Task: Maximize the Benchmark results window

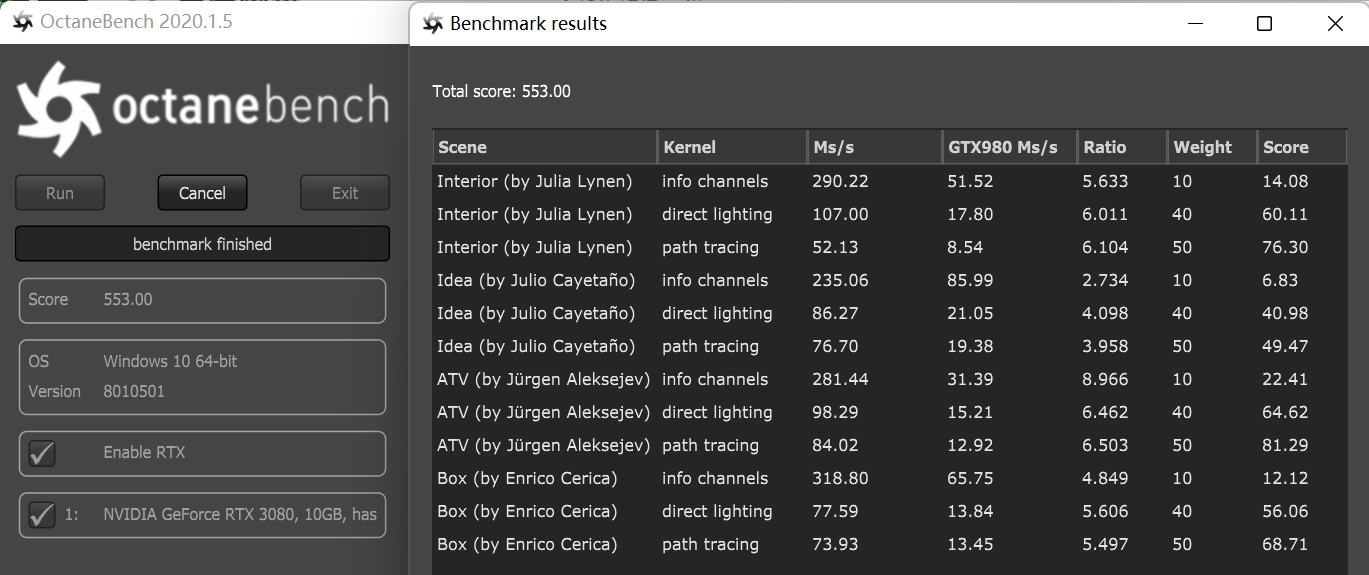Action: 1264,23
